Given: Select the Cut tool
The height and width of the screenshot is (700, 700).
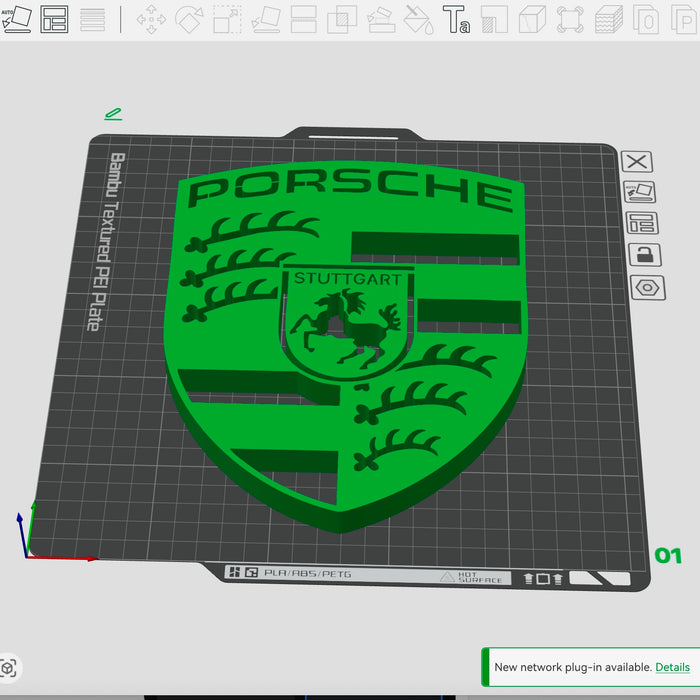Looking at the screenshot, I should click(x=304, y=19).
